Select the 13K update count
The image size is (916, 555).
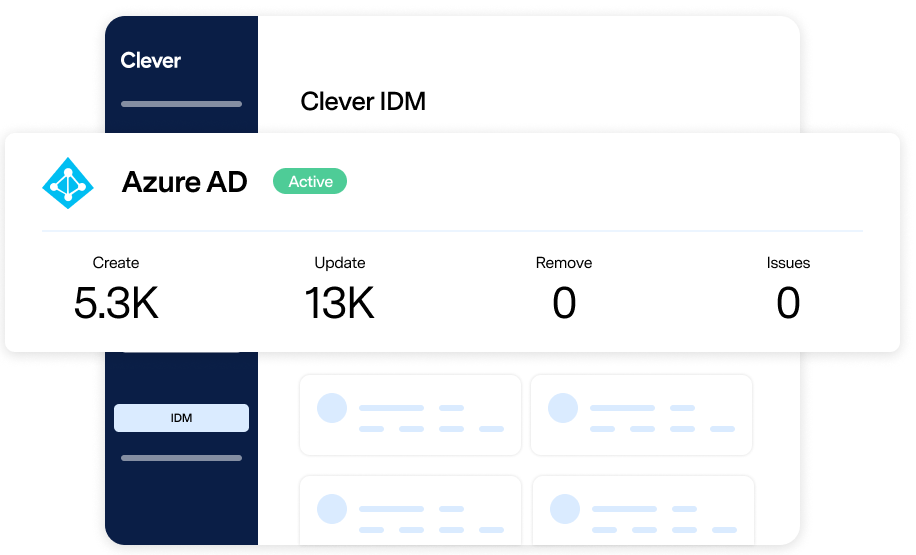click(x=339, y=303)
